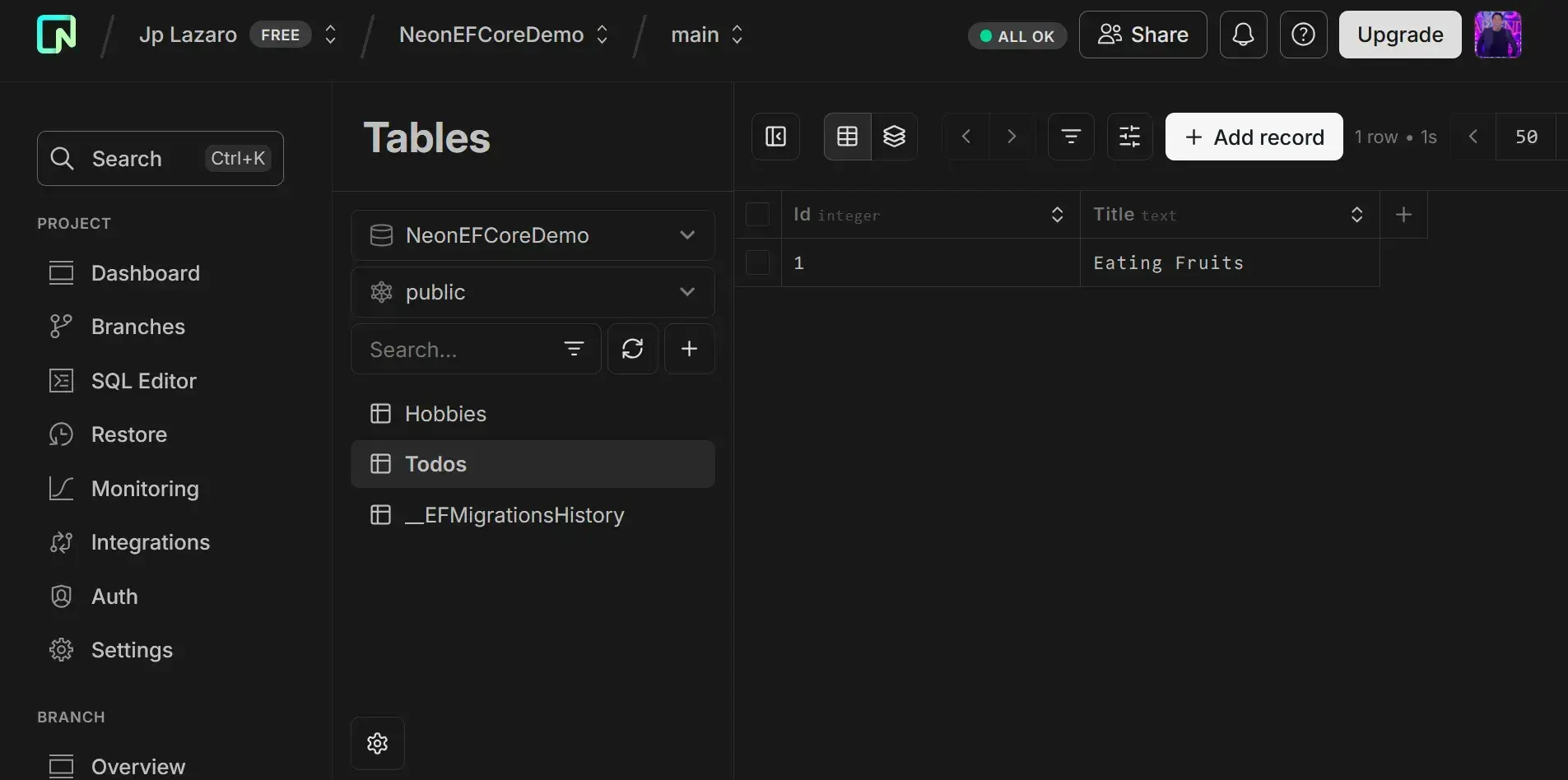Change the rows per page value 50
This screenshot has height=780, width=1568.
1526,137
